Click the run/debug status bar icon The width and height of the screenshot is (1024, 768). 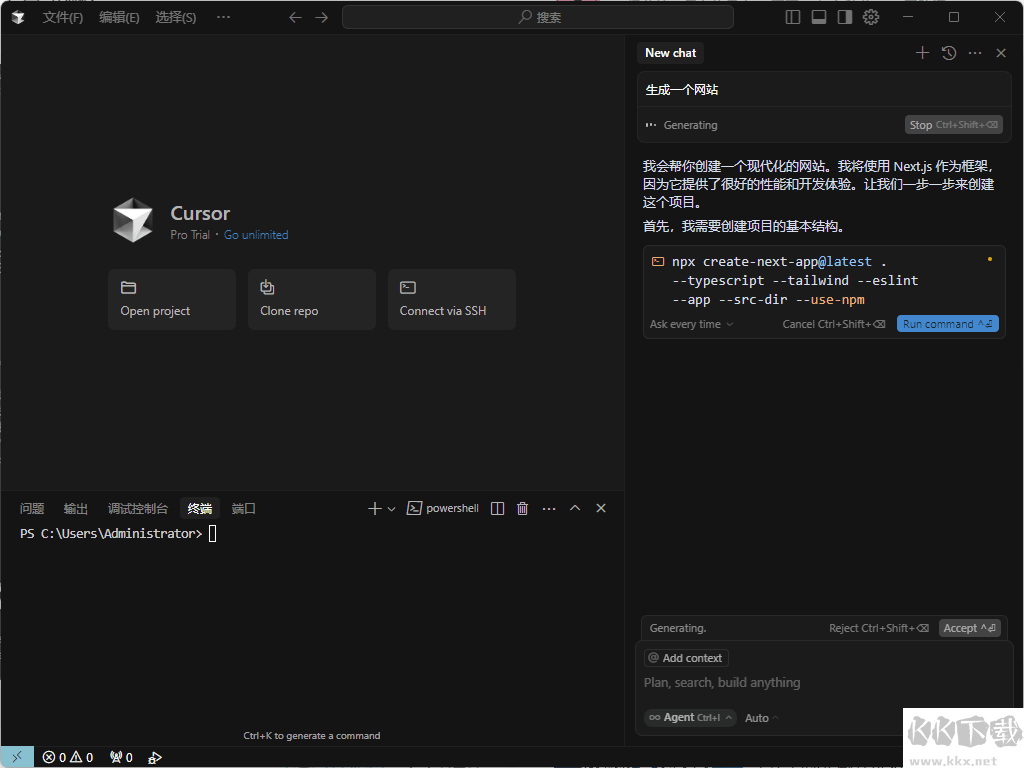click(155, 758)
